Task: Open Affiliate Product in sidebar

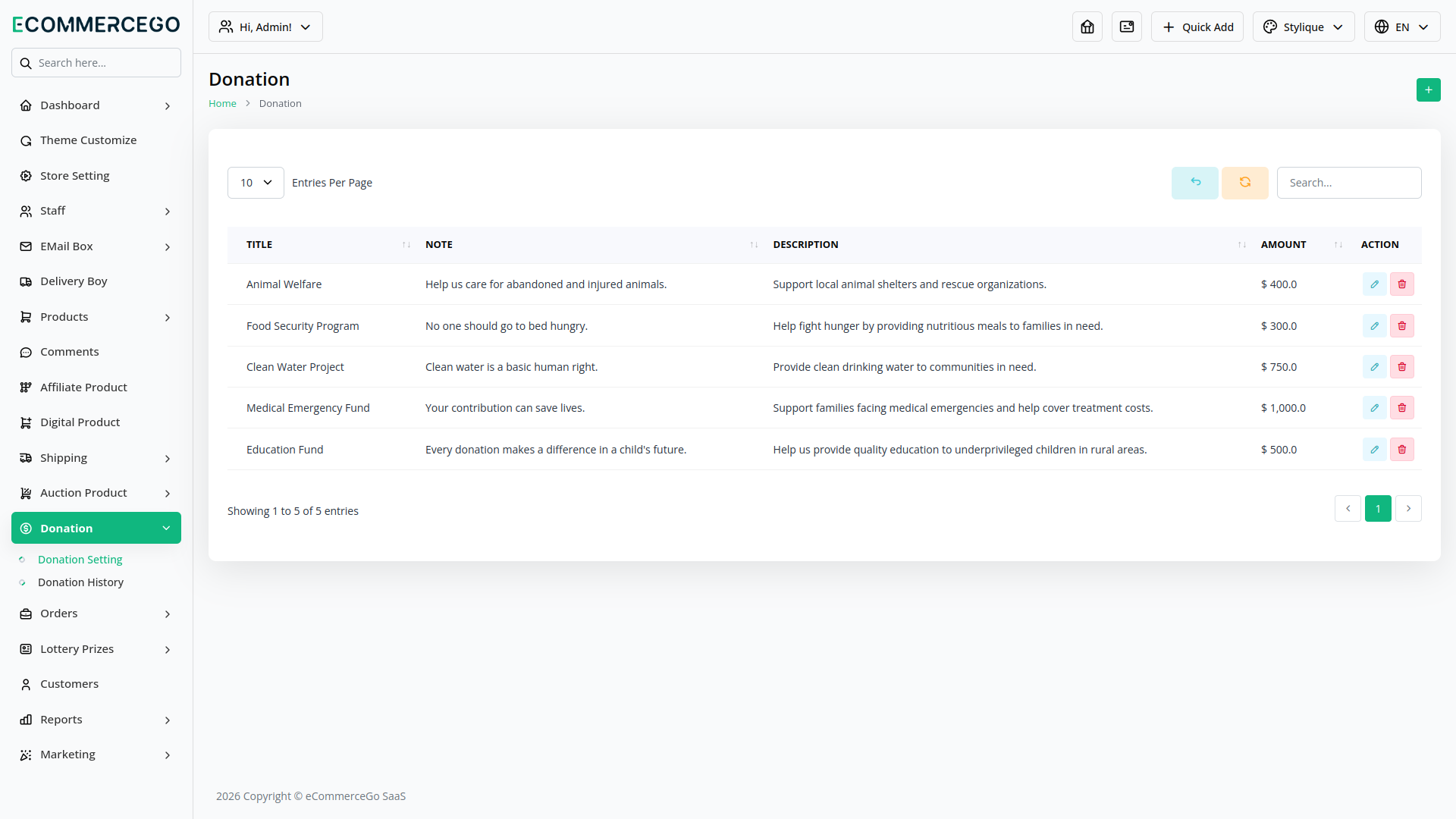Action: [x=96, y=388]
